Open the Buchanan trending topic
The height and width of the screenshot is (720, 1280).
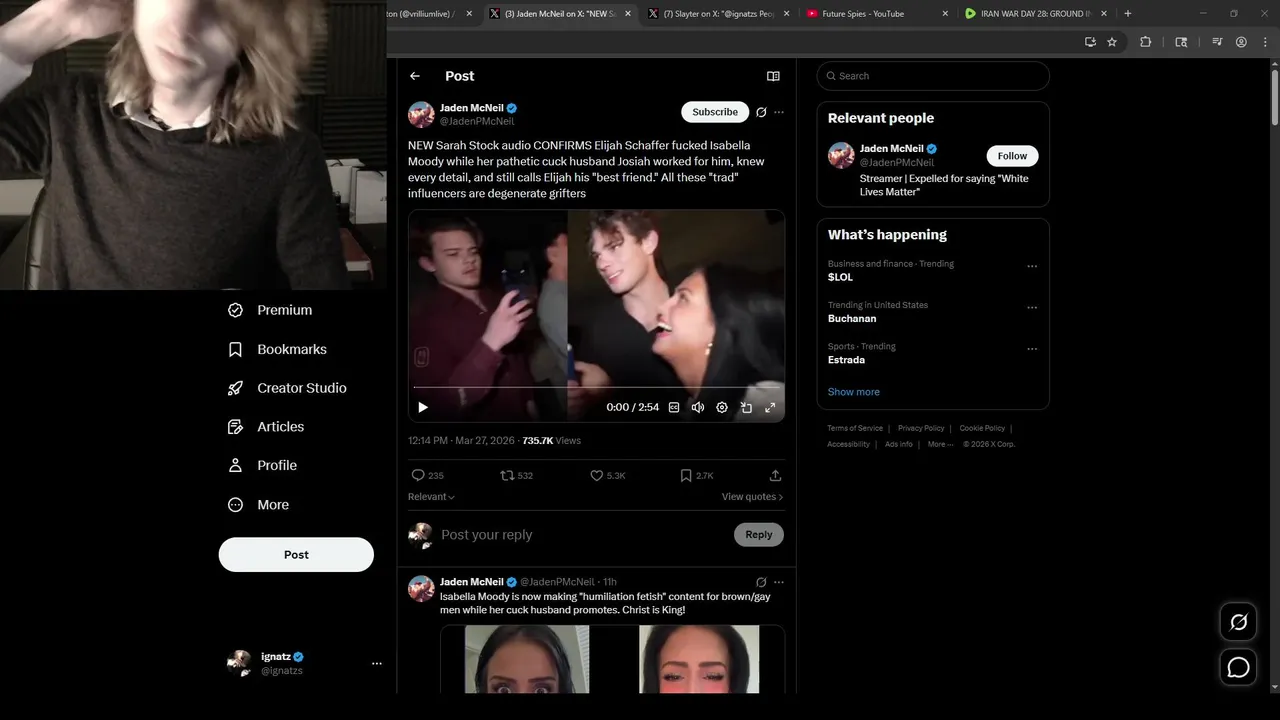(852, 319)
